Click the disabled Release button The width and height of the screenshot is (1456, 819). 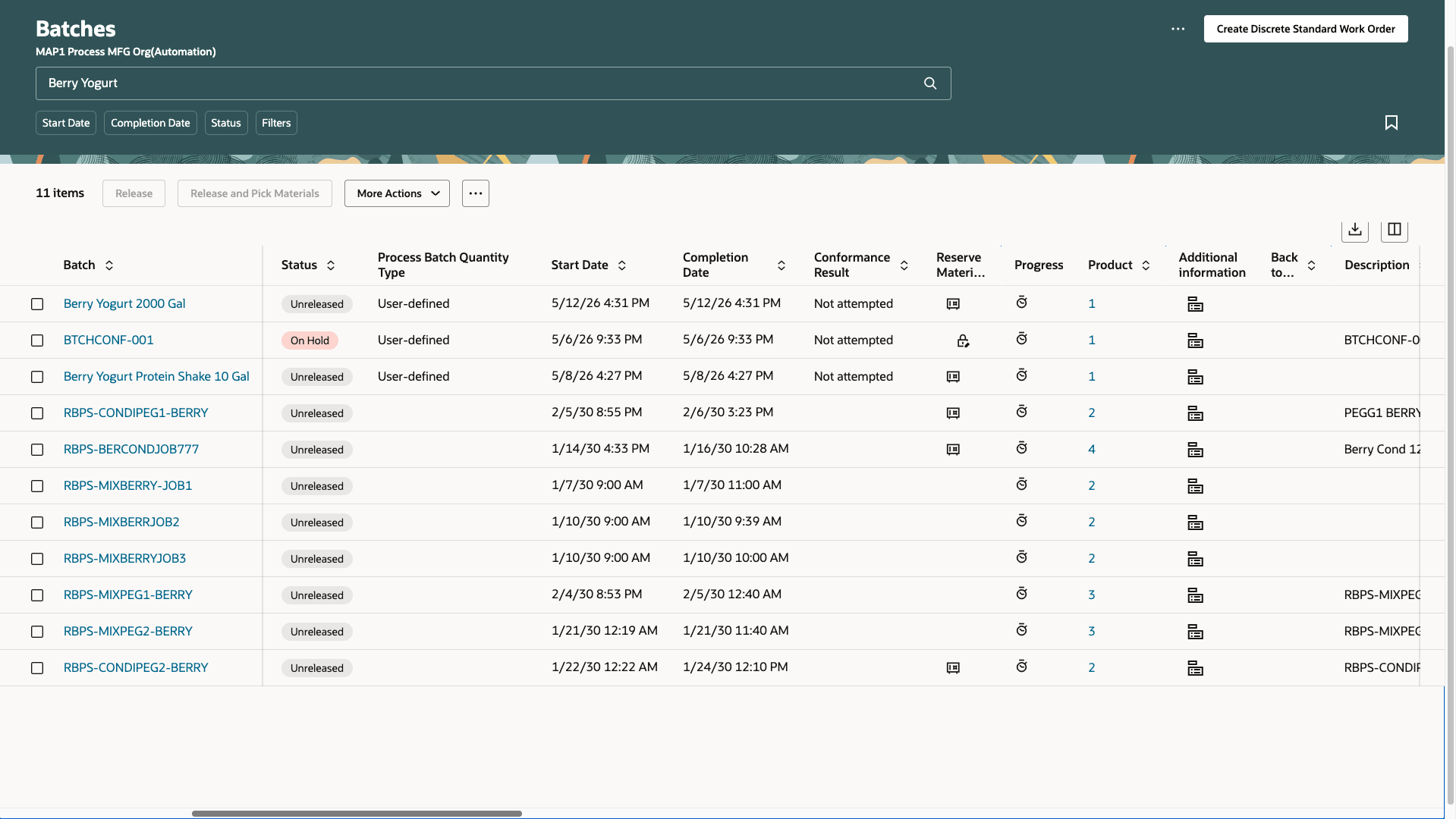click(x=134, y=193)
